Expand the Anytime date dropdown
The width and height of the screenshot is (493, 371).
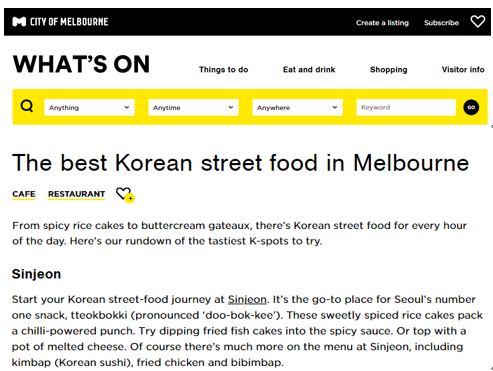(193, 107)
